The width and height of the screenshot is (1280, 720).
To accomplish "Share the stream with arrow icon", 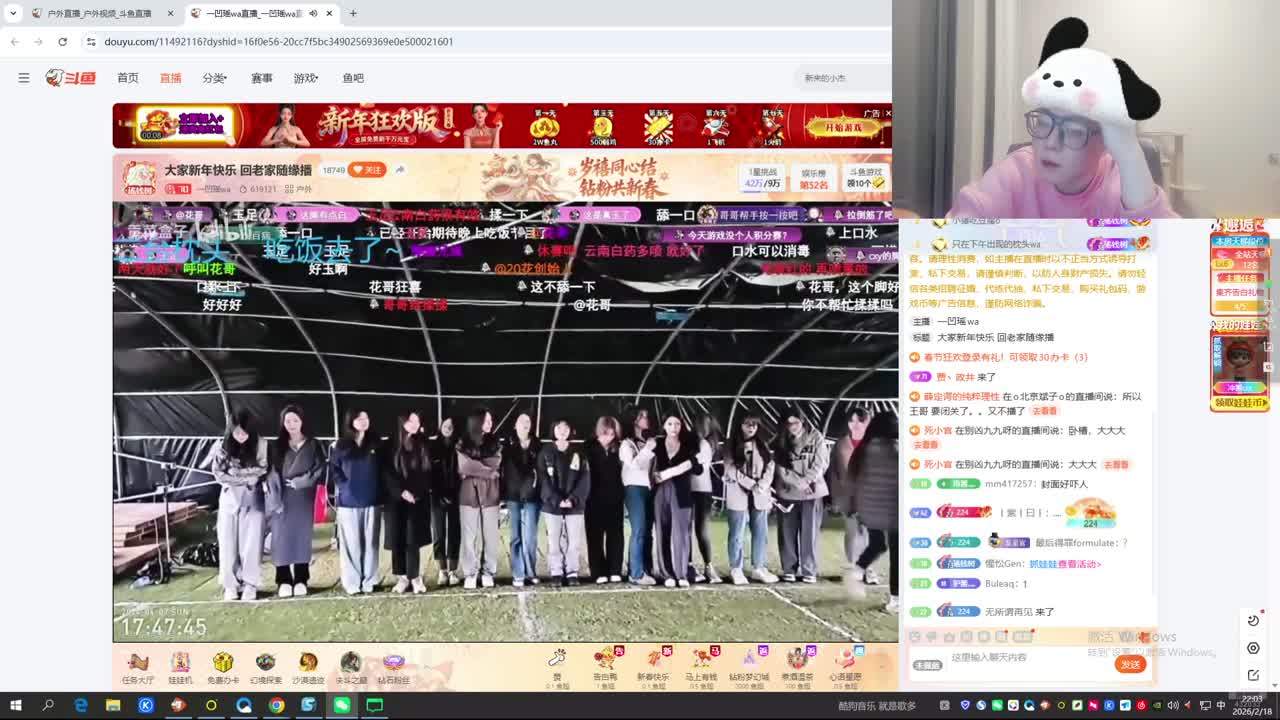I will pyautogui.click(x=400, y=170).
